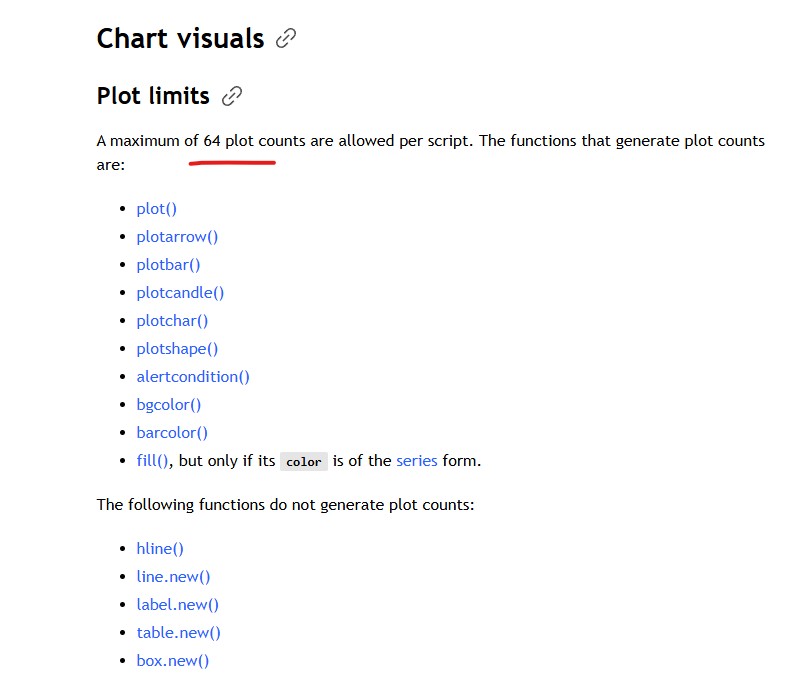This screenshot has width=797, height=694.
Task: Go to the label.new() reference
Action: pos(177,605)
